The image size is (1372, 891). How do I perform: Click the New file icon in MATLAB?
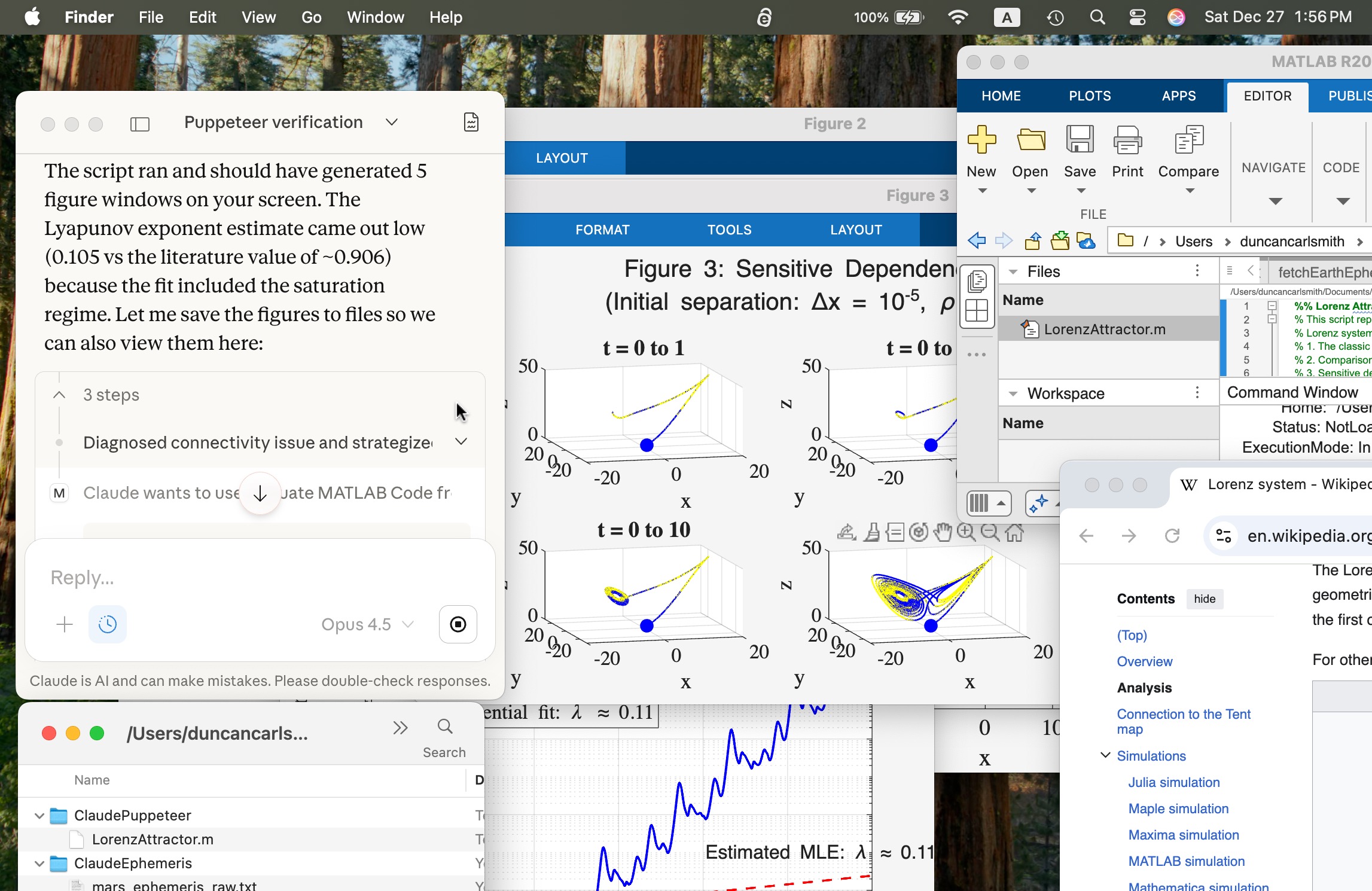[x=981, y=140]
